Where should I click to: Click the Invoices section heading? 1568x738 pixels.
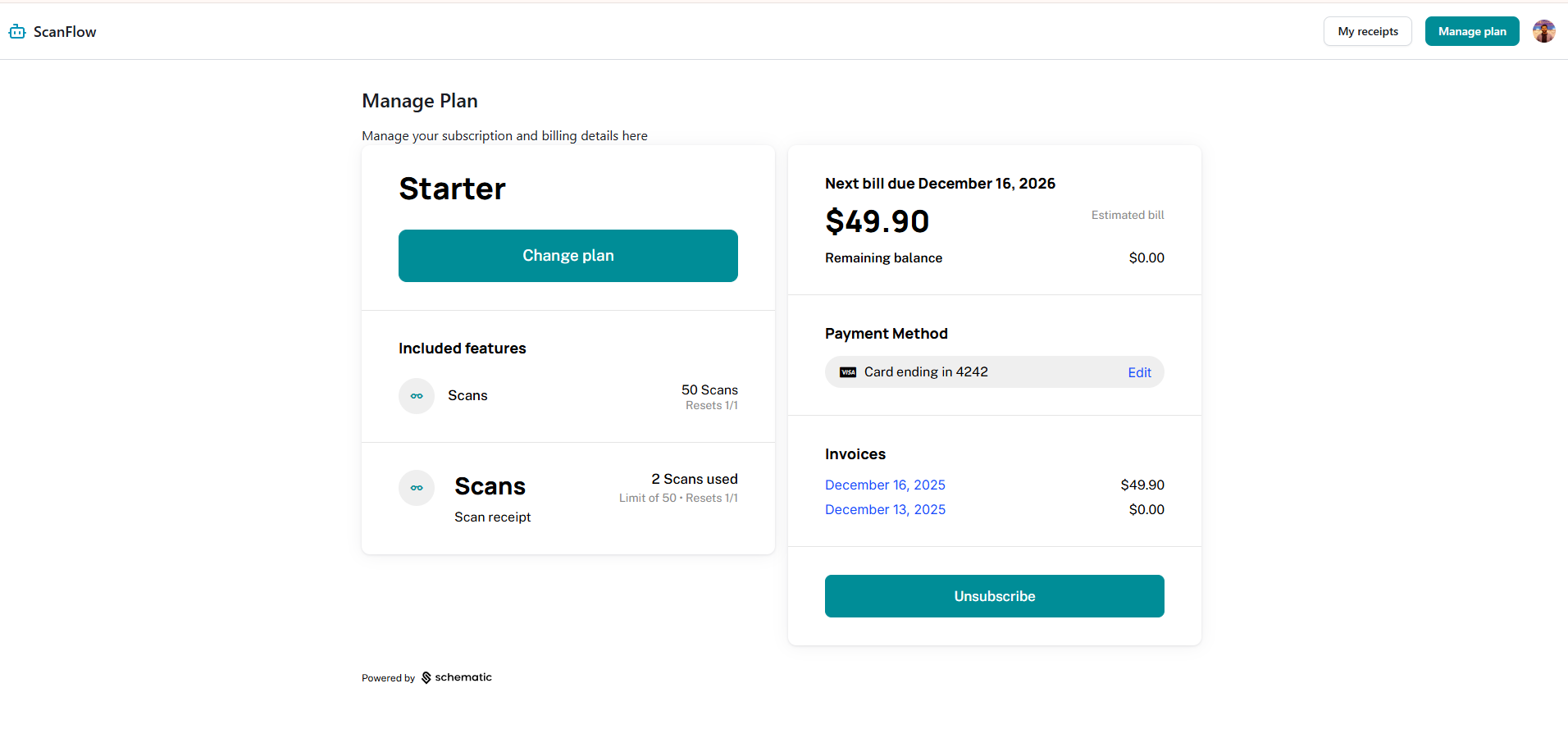(x=855, y=453)
